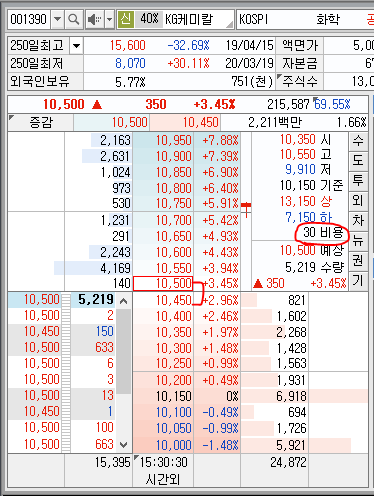Select the 수 side tab

pos(358,141)
